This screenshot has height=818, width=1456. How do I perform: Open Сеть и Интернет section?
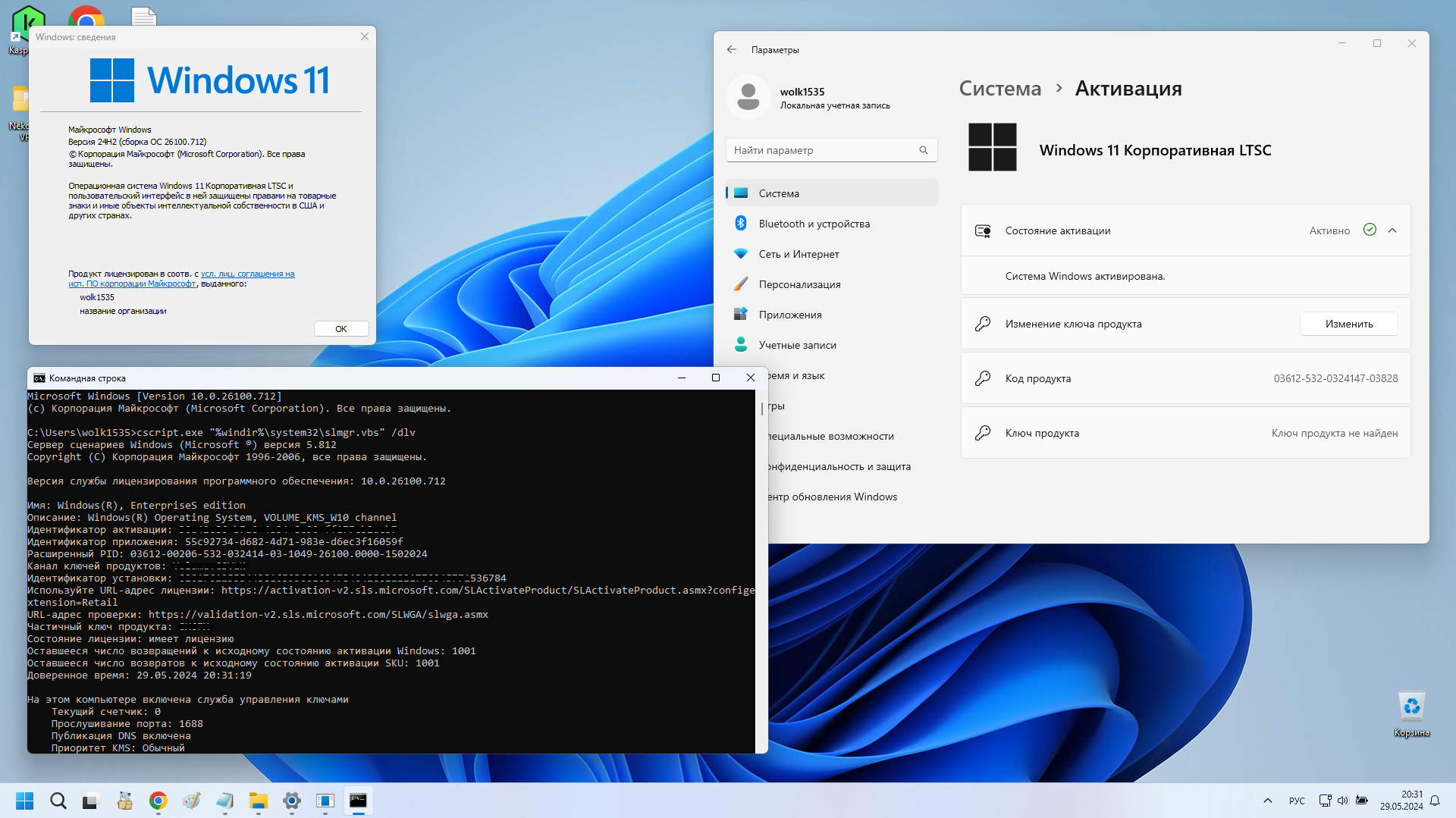pos(832,254)
